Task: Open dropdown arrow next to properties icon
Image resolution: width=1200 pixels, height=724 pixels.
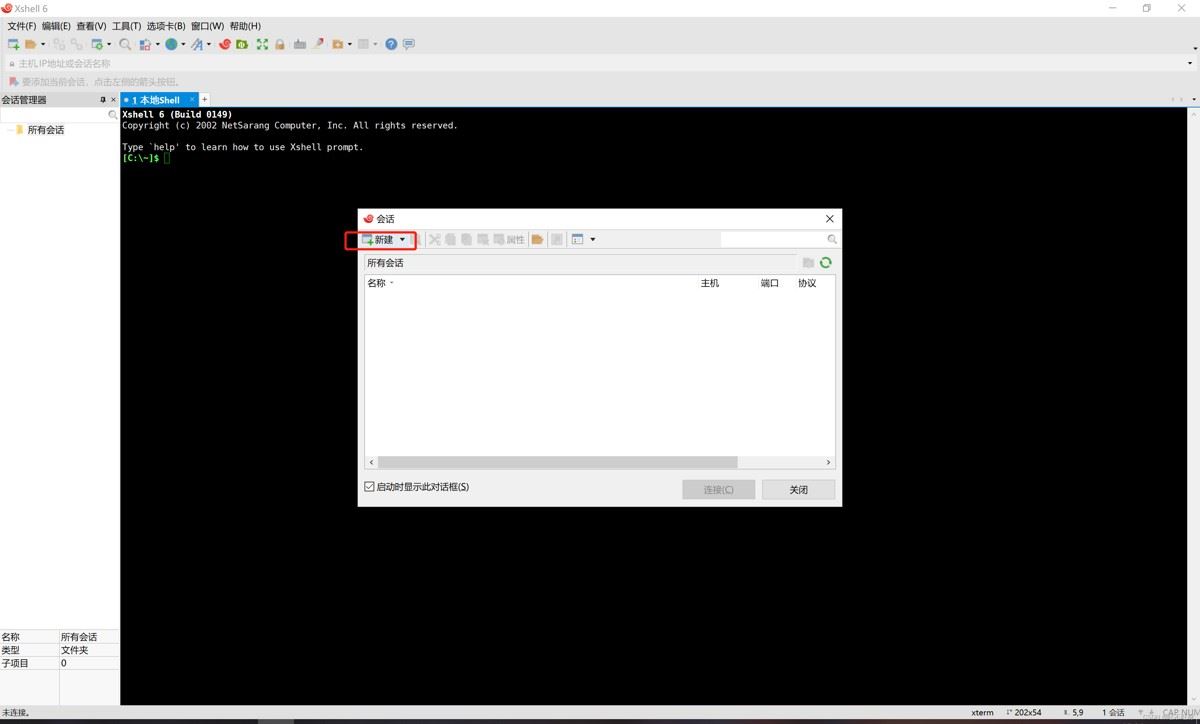Action: pyautogui.click(x=109, y=44)
